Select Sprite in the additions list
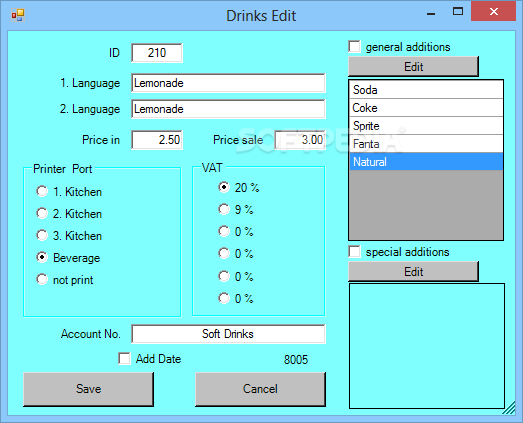523x423 pixels. (x=426, y=126)
